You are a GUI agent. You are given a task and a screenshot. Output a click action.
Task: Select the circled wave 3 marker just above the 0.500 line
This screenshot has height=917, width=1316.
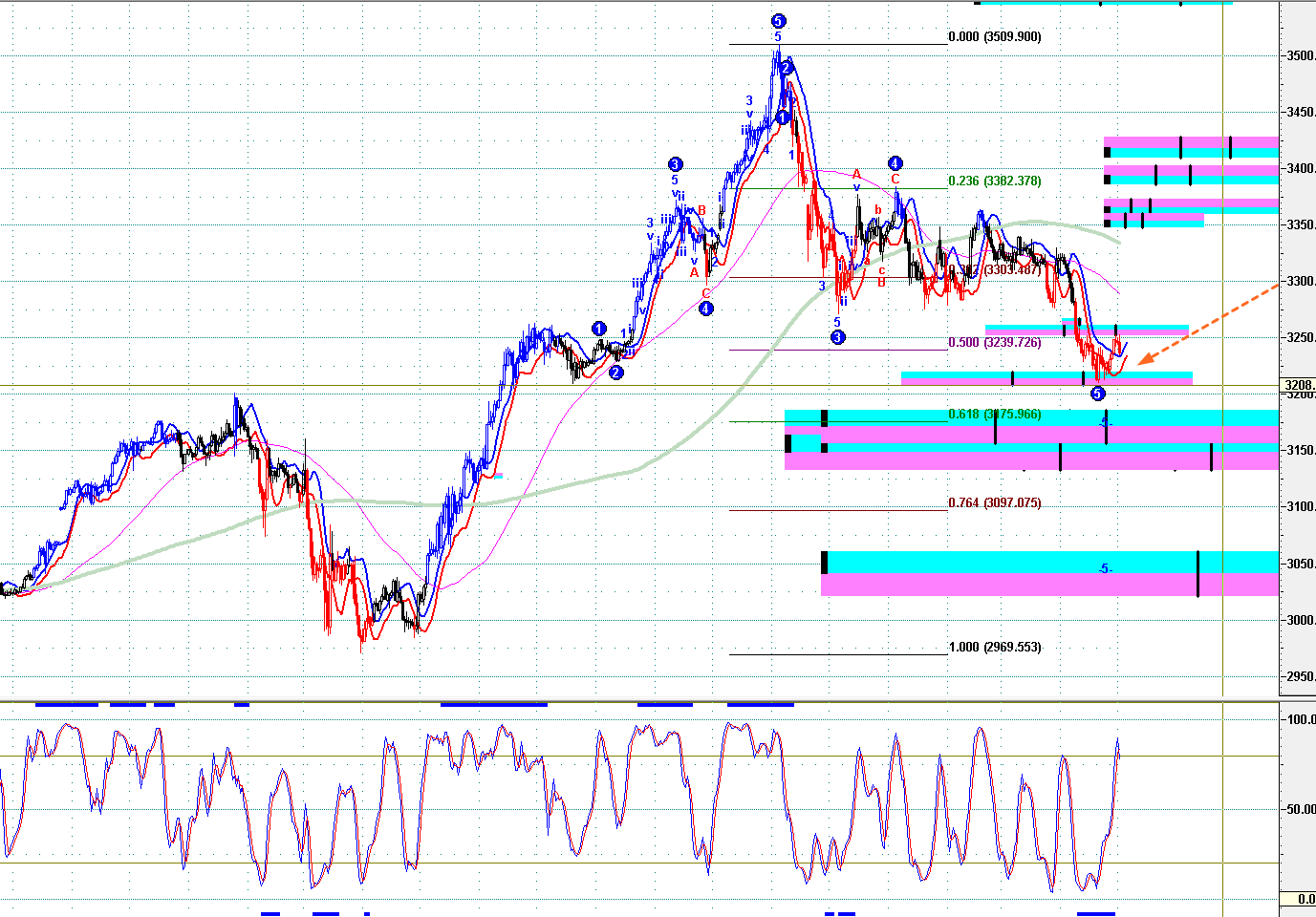[837, 337]
